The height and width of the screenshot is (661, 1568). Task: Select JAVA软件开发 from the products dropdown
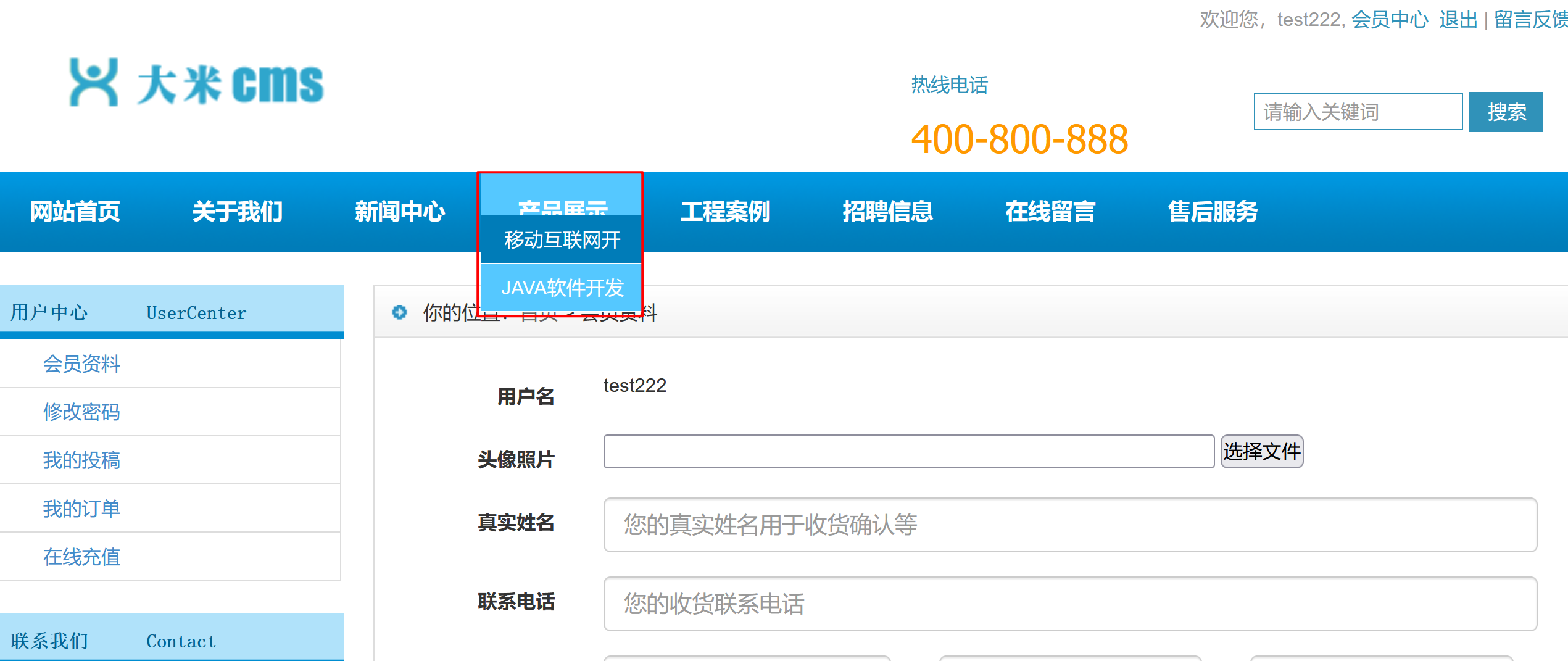pos(563,287)
